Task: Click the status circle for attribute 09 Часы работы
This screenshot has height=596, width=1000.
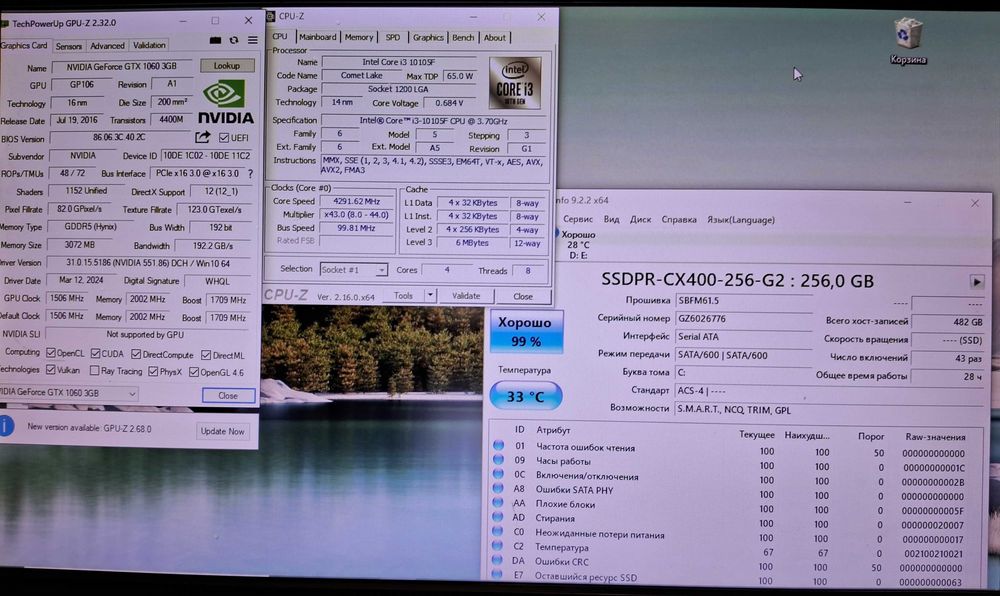Action: point(498,460)
